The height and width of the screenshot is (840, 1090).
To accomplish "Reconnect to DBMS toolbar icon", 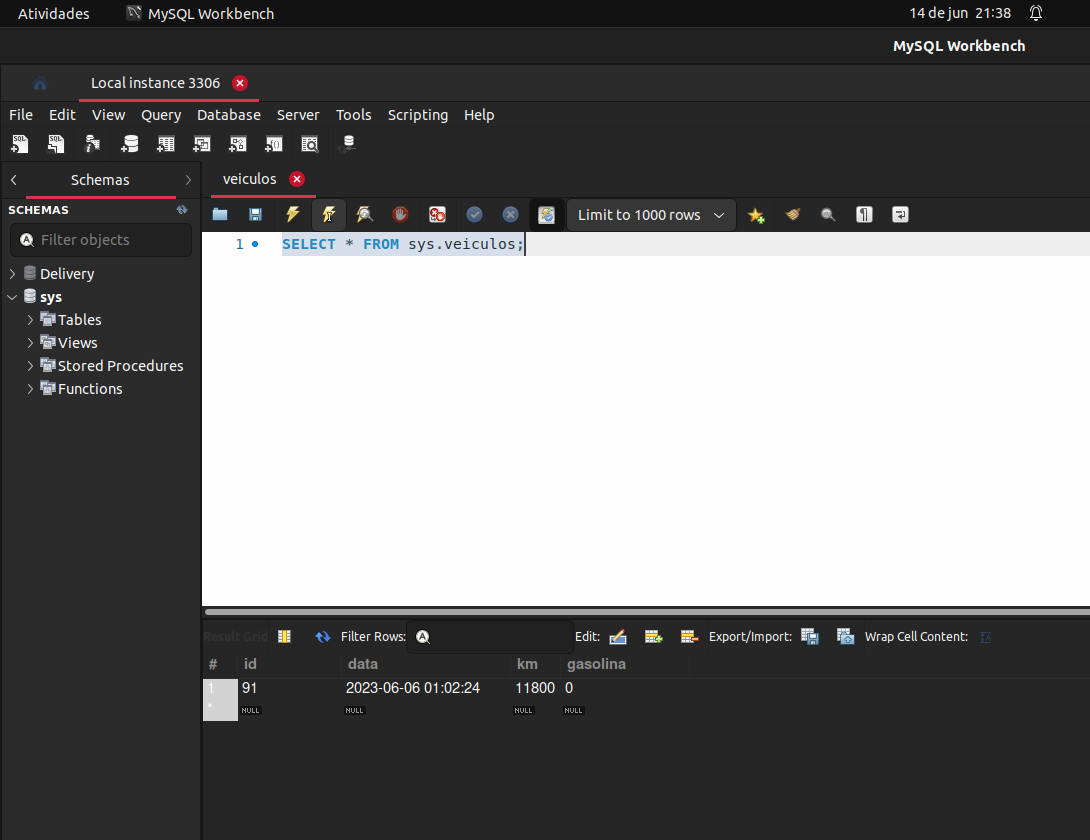I will (x=347, y=144).
